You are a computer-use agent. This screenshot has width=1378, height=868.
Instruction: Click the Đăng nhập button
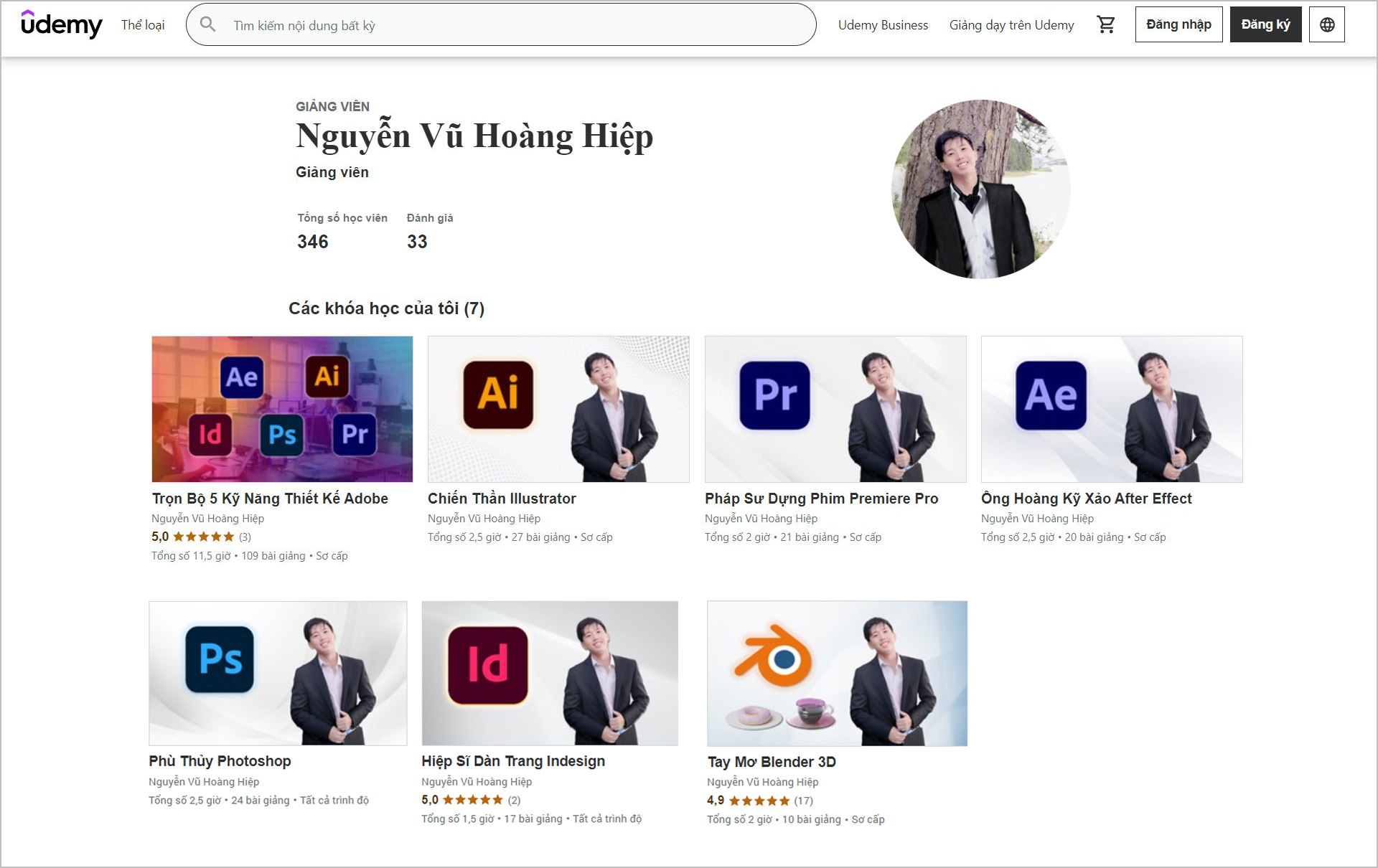(x=1178, y=24)
